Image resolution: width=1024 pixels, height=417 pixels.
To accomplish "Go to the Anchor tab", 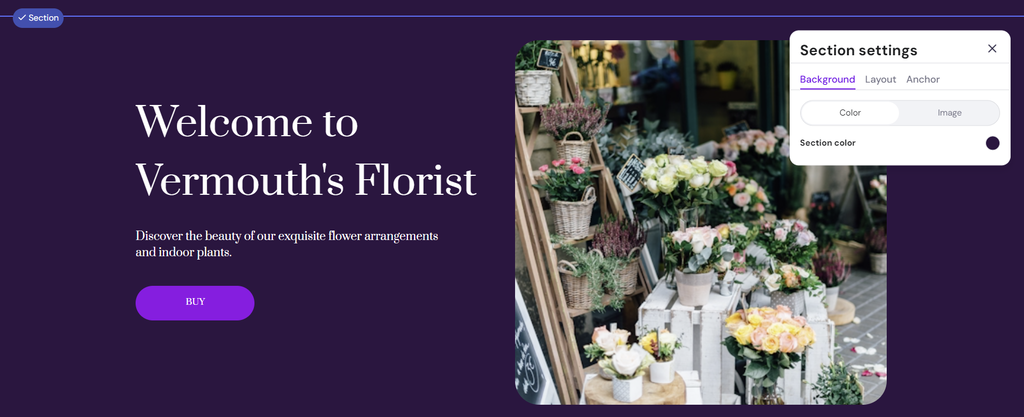I will point(923,80).
